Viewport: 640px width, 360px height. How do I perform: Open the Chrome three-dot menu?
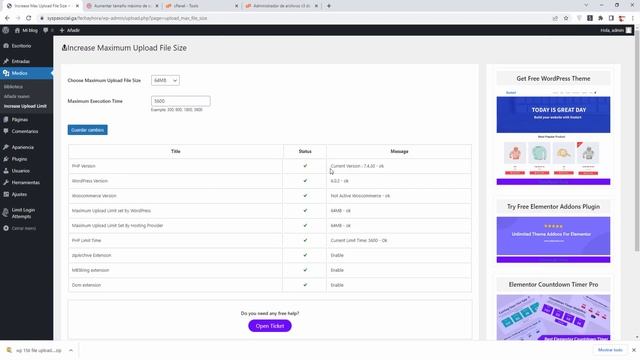point(633,18)
